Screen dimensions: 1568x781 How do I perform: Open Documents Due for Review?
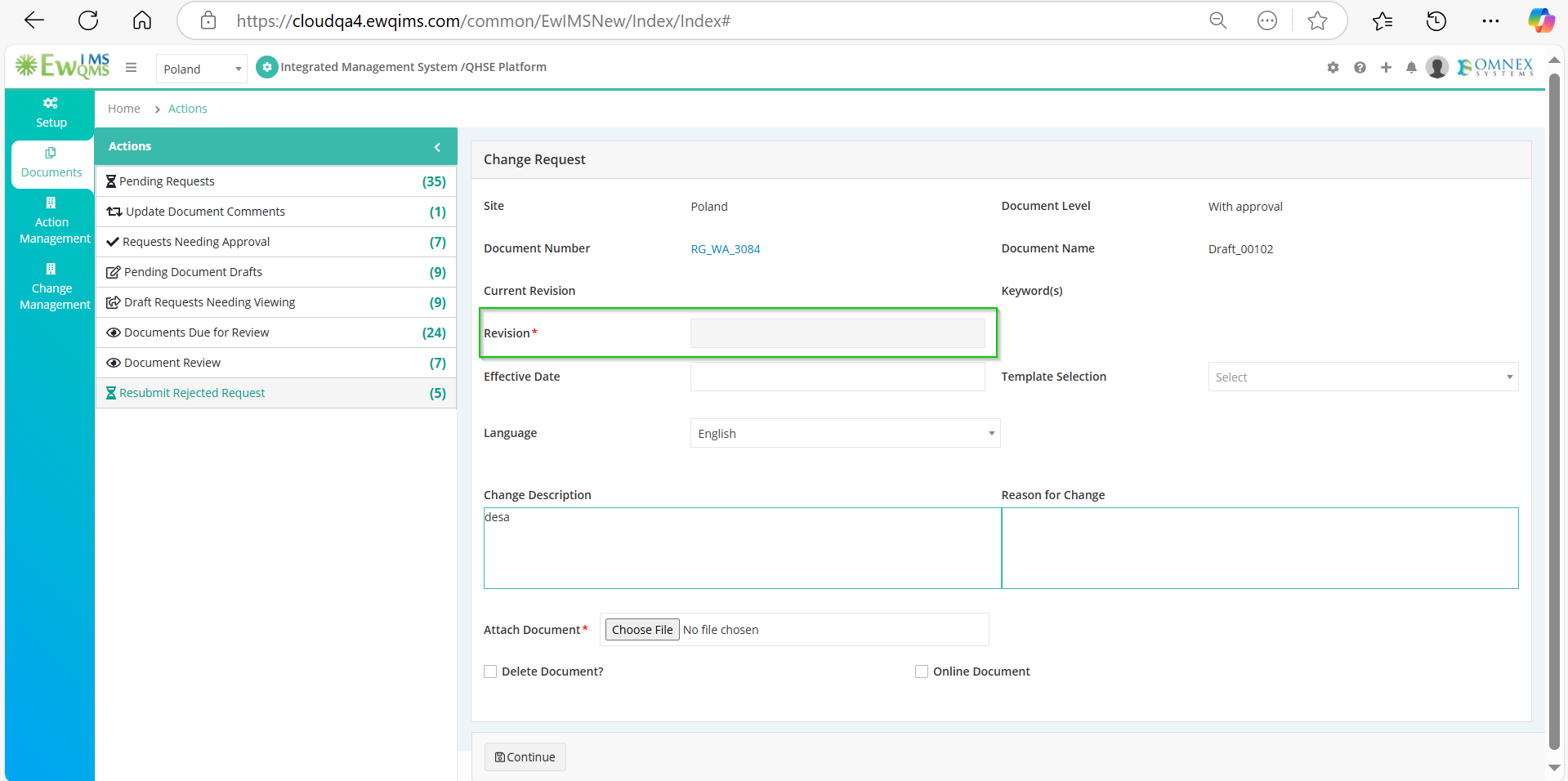coord(276,332)
